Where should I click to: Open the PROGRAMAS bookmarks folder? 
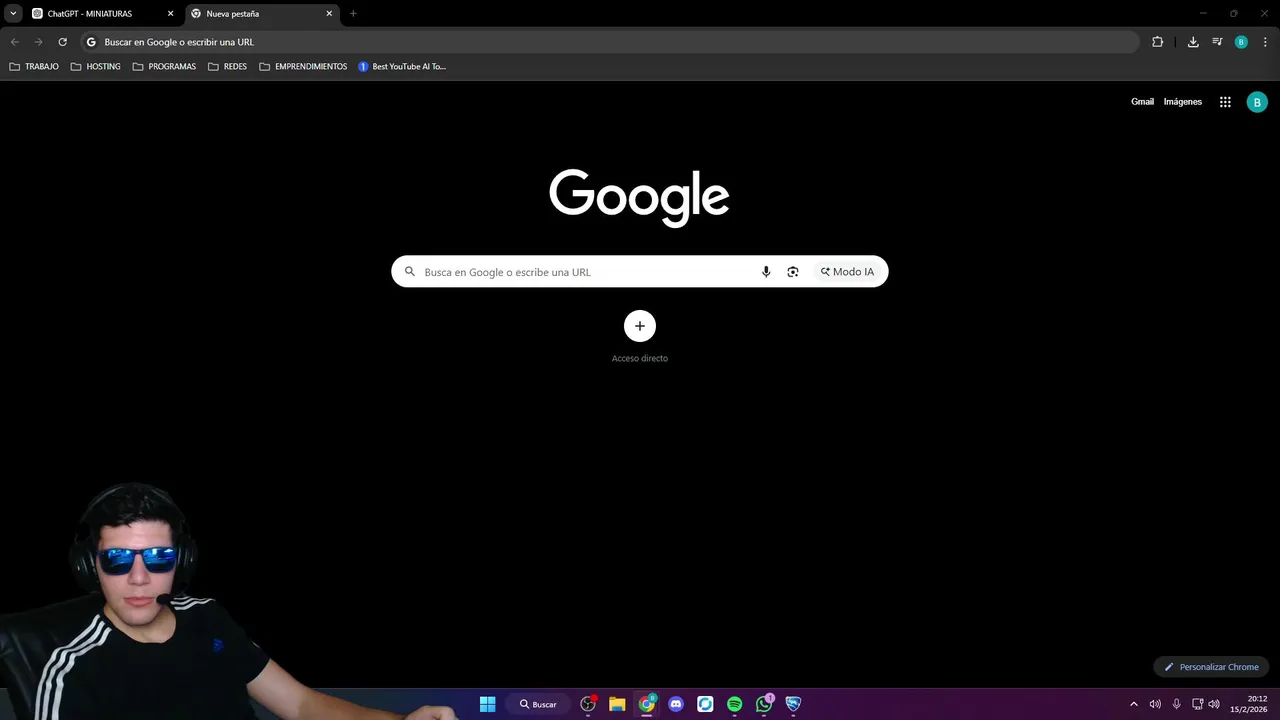click(x=164, y=67)
